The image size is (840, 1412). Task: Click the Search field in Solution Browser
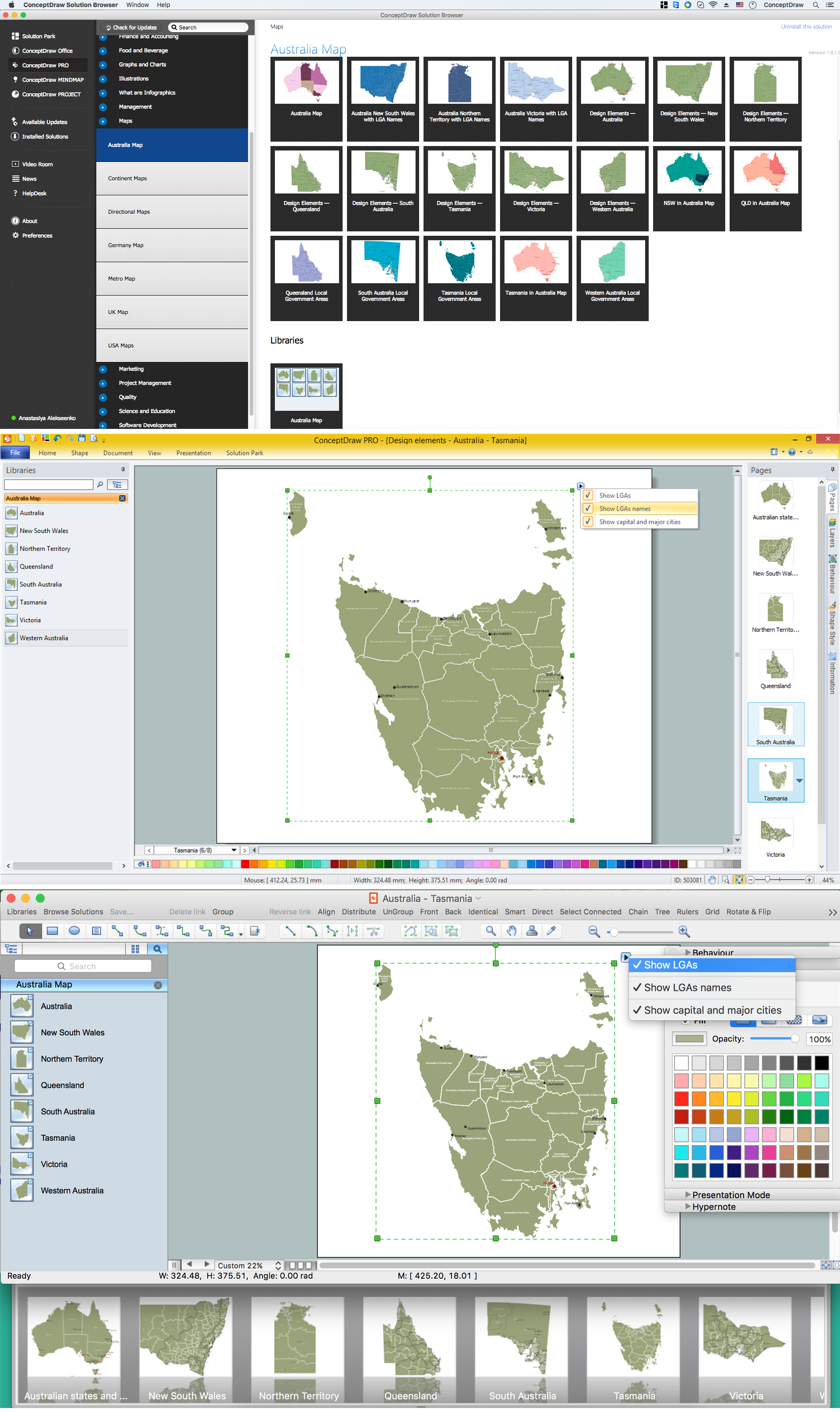click(208, 27)
